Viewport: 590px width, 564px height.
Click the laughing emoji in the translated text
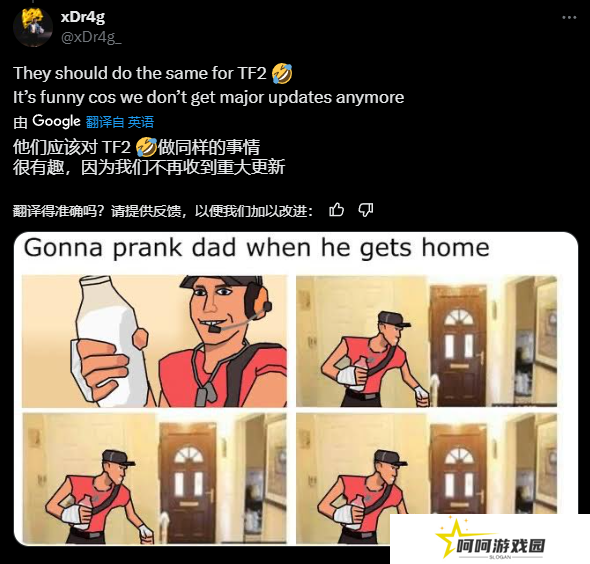coord(146,147)
